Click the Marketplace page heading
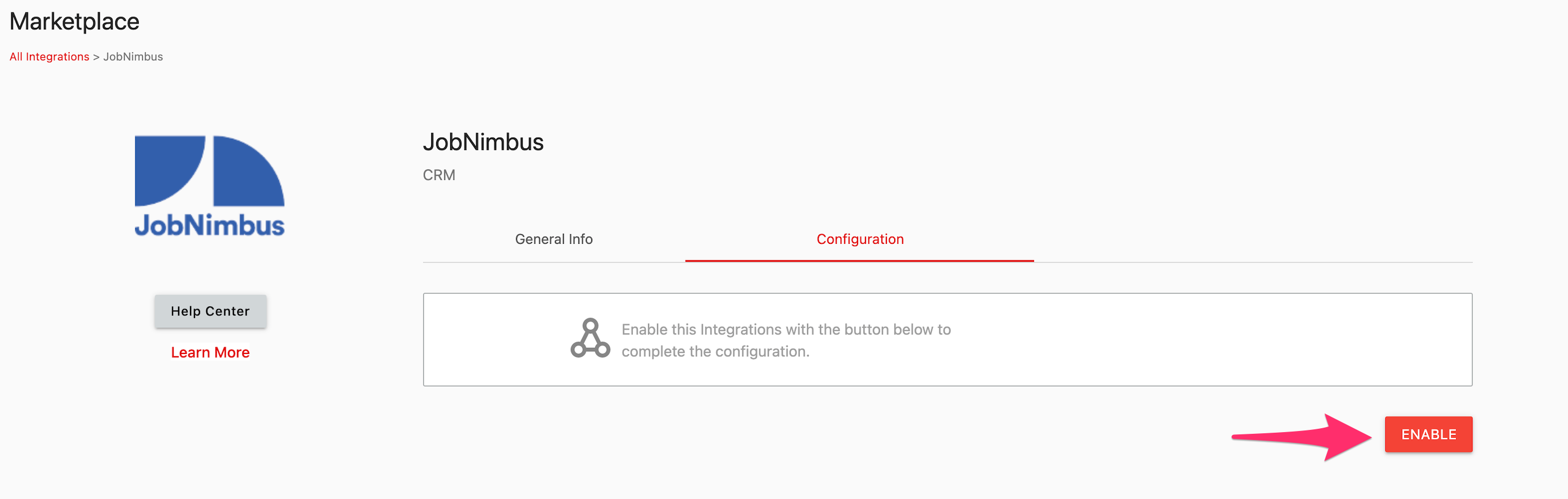The image size is (1568, 499). coord(74,22)
